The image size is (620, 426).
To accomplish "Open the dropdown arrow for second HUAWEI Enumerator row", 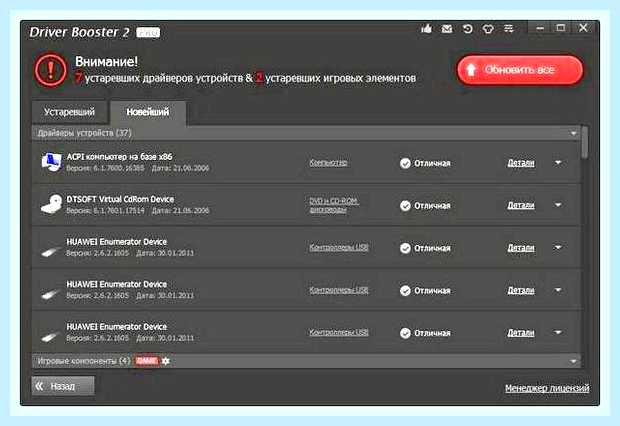I will [558, 290].
